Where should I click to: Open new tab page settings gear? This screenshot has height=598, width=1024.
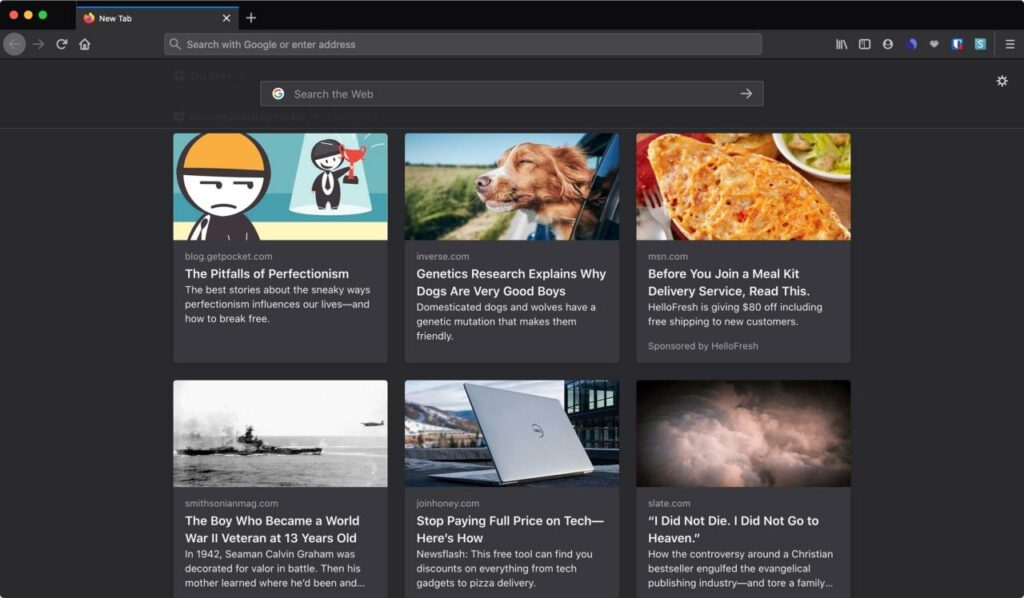pyautogui.click(x=1002, y=81)
